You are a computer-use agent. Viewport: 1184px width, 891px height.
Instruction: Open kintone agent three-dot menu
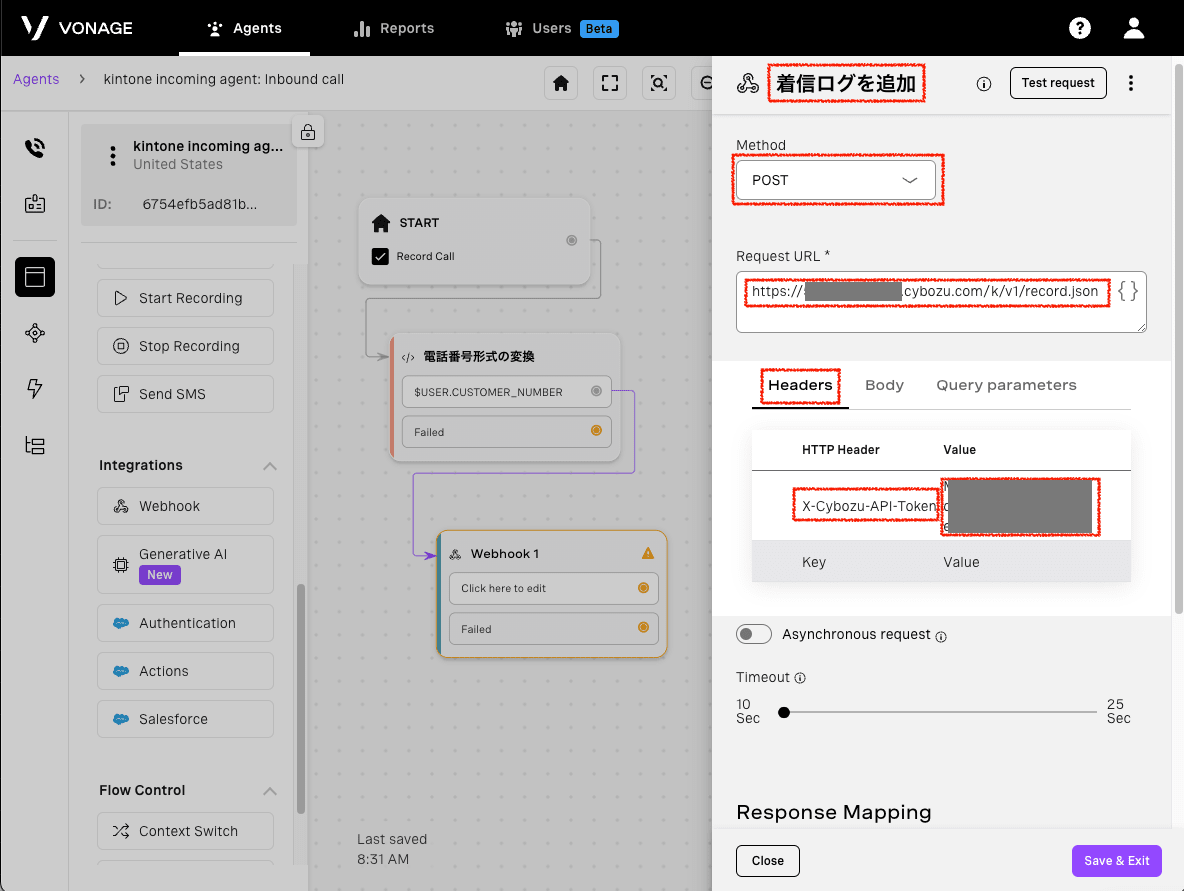coord(113,156)
